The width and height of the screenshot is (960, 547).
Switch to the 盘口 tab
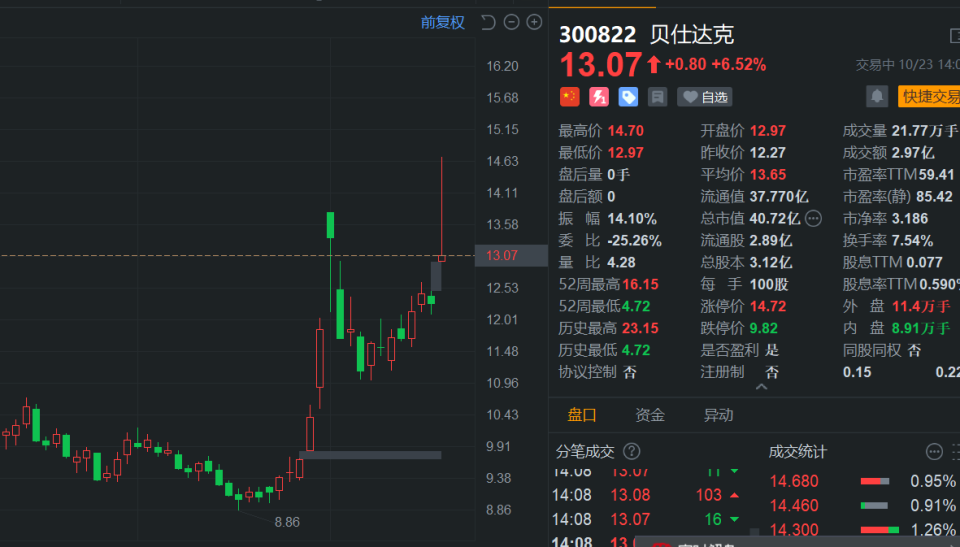582,415
